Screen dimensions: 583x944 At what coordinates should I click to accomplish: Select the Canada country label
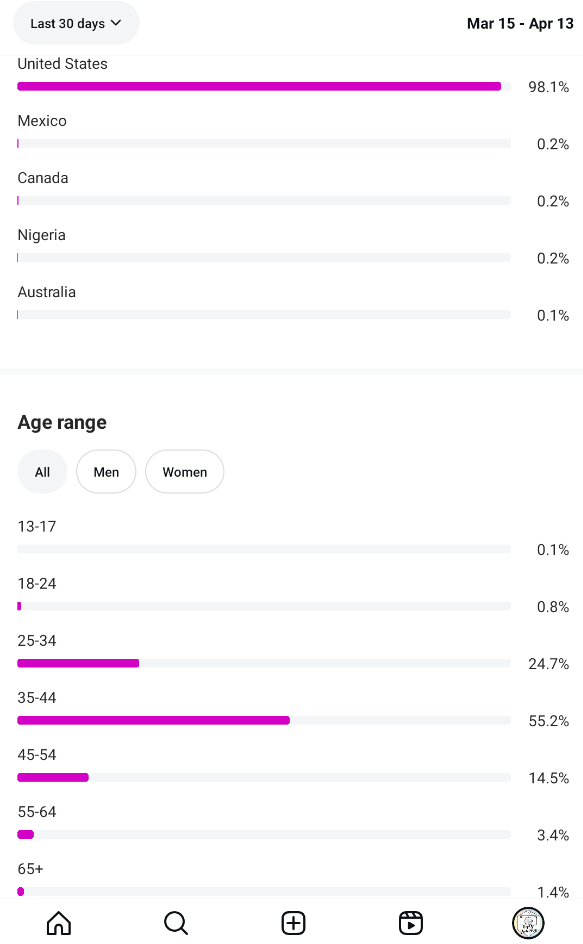(x=43, y=178)
